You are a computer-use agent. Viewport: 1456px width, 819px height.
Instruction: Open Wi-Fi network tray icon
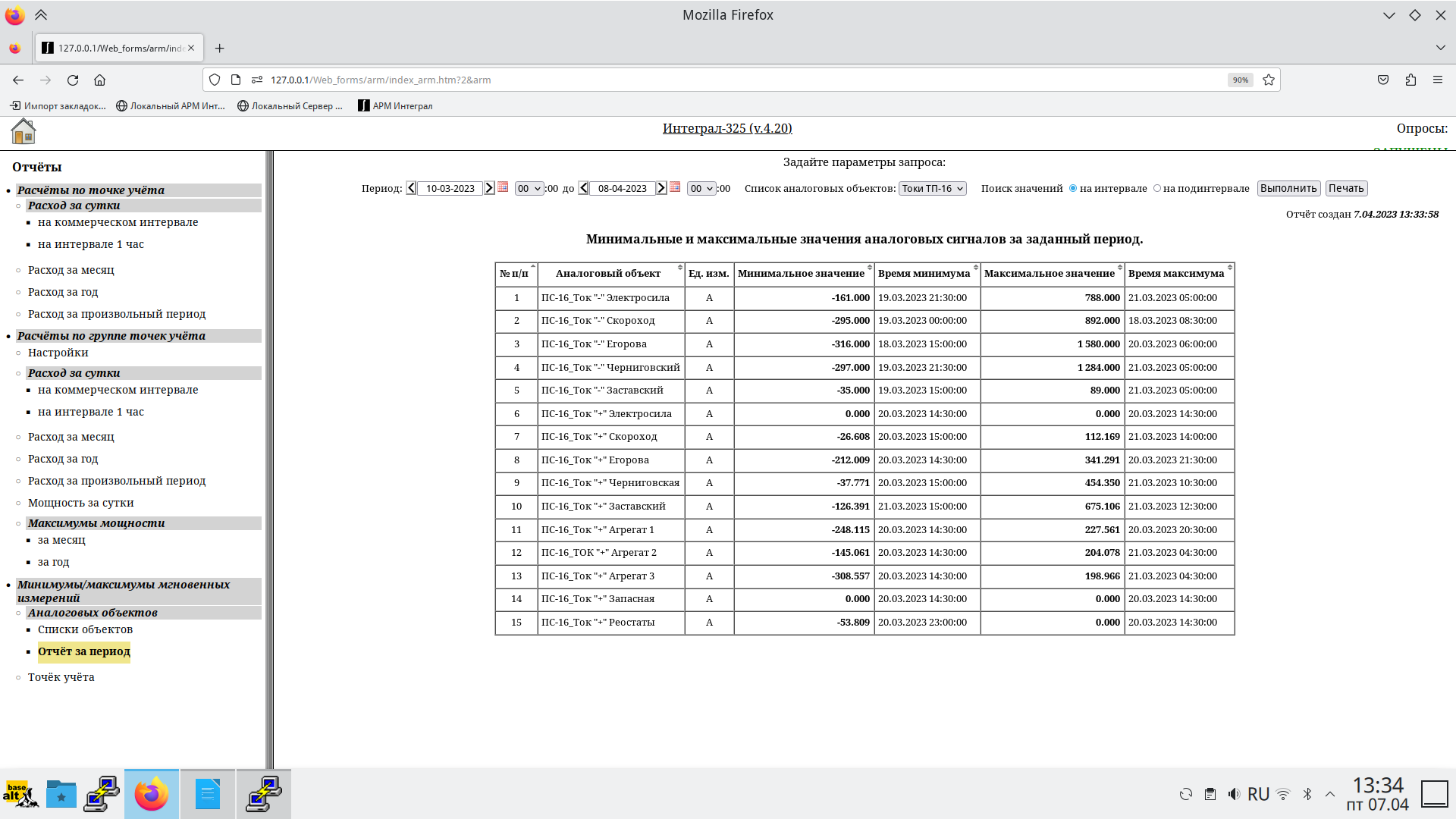(1283, 794)
